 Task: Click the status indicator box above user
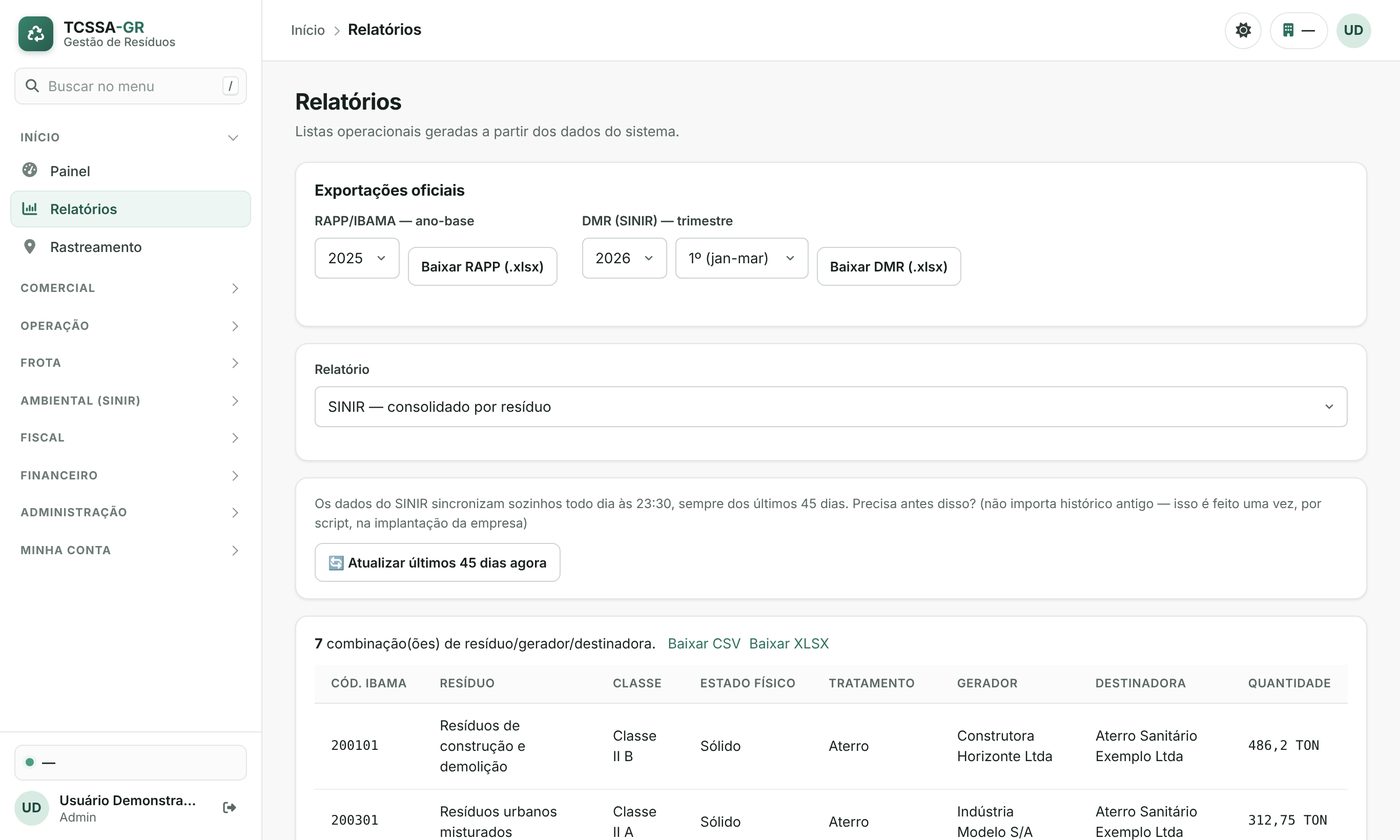click(x=130, y=762)
